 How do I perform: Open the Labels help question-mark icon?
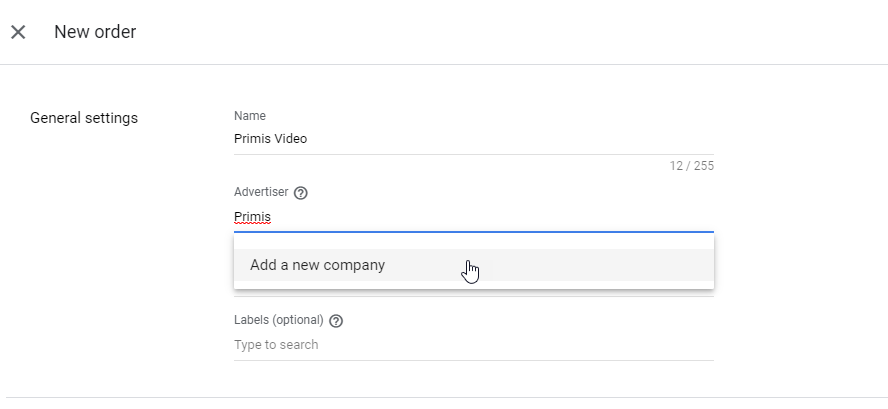(x=336, y=321)
